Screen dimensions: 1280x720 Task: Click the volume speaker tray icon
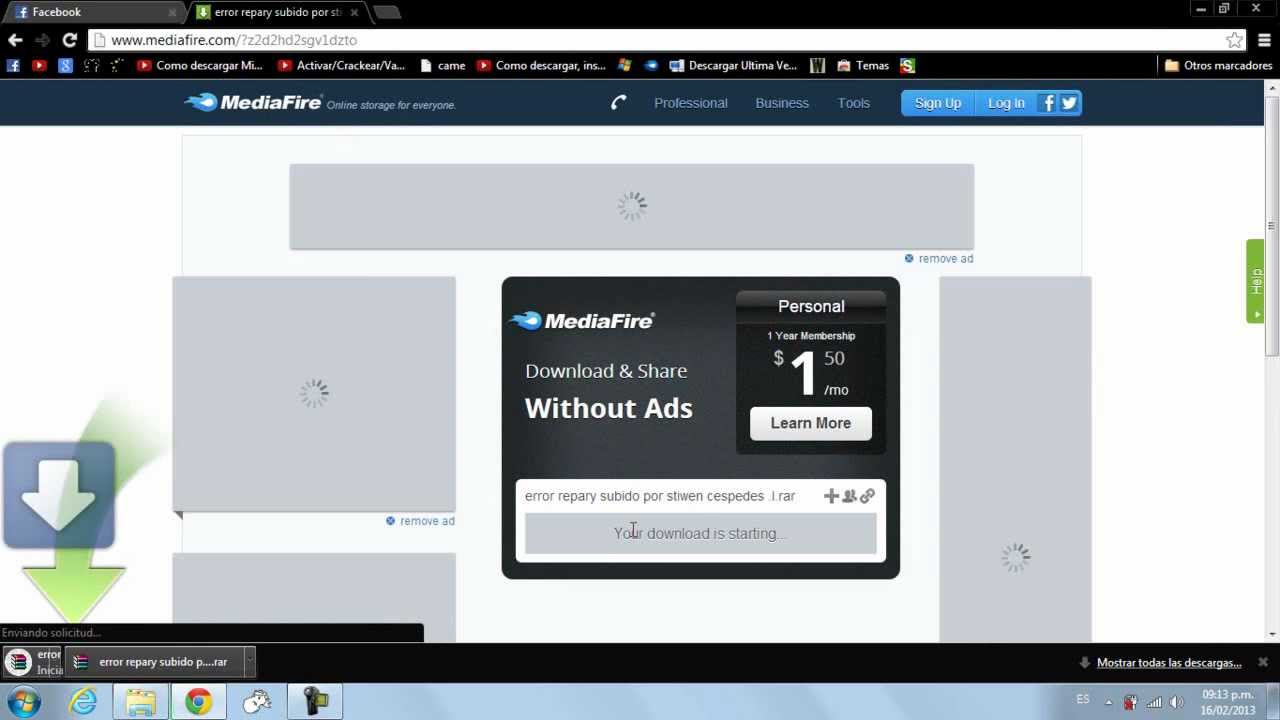(1178, 702)
